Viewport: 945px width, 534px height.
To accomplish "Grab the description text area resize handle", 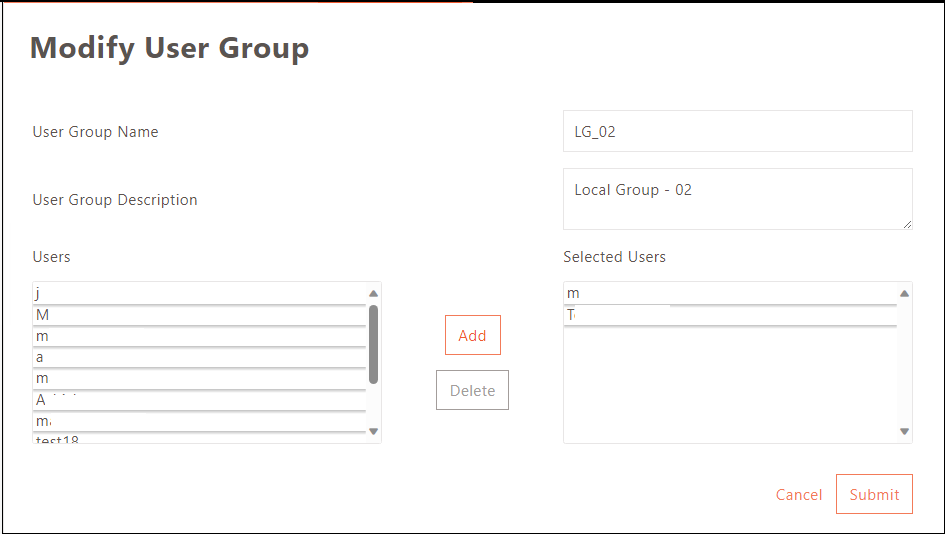I will [907, 224].
